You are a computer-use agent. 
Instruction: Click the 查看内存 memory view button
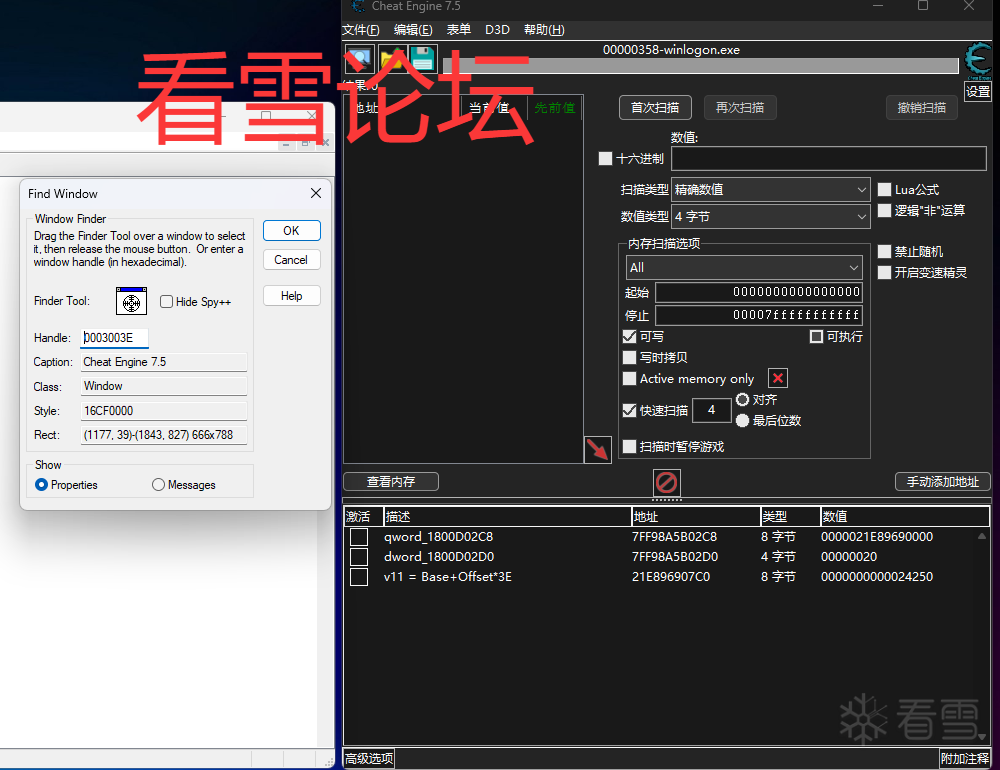(391, 482)
